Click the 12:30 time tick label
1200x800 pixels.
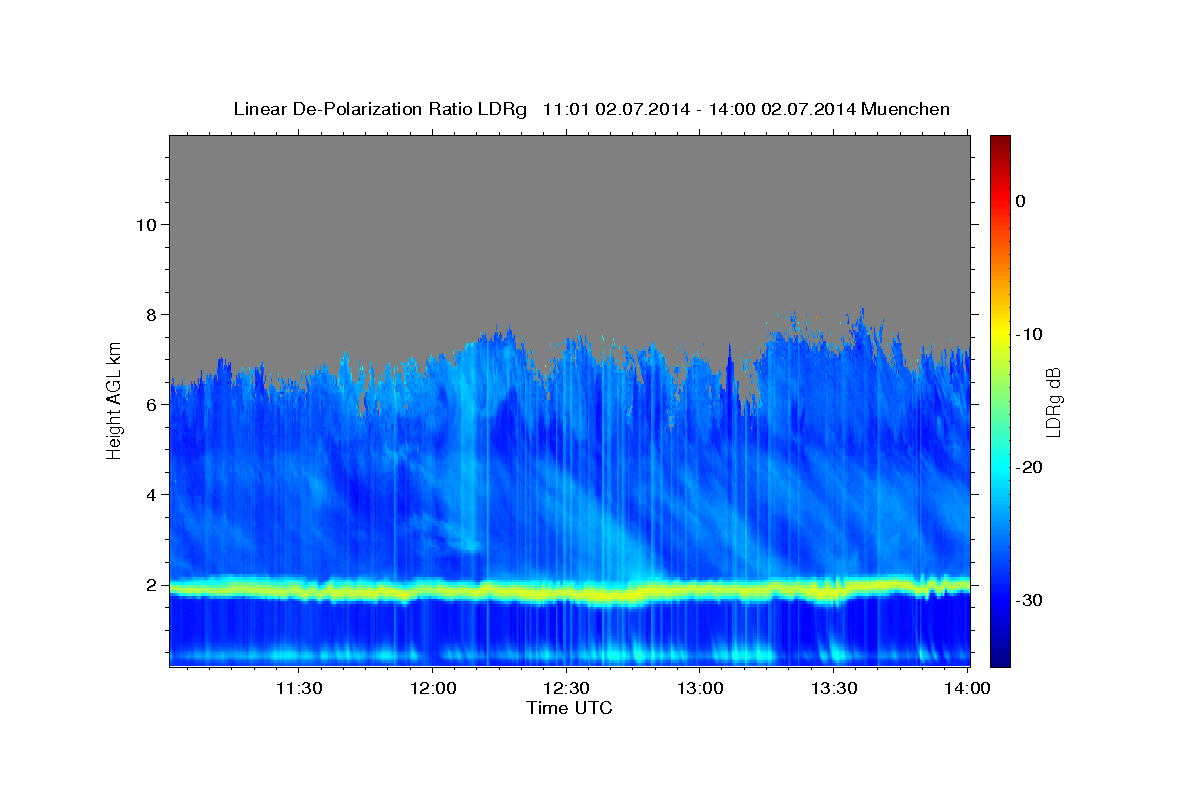[567, 688]
